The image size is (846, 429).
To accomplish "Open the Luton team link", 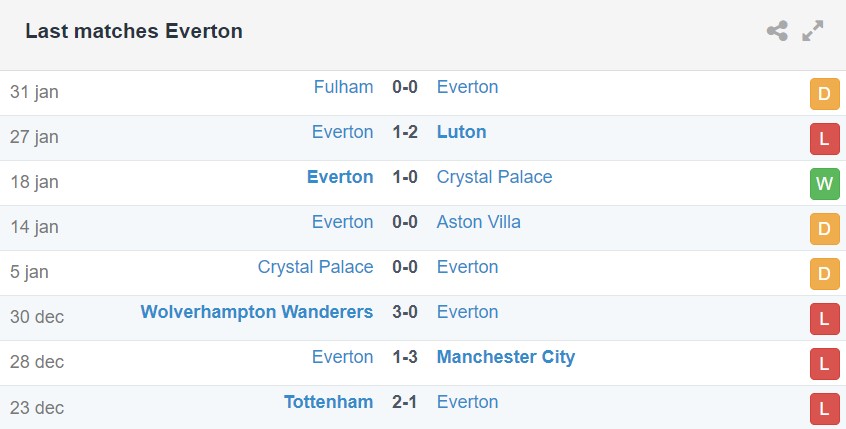I will (x=461, y=132).
